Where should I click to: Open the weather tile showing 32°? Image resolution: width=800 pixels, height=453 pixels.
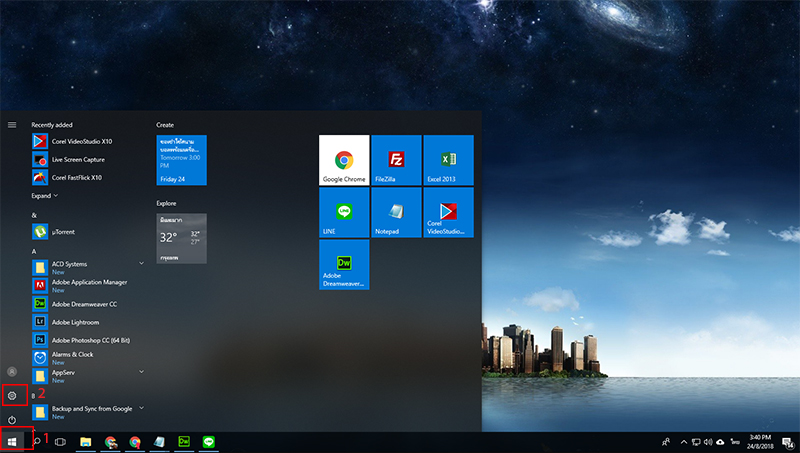coord(181,238)
